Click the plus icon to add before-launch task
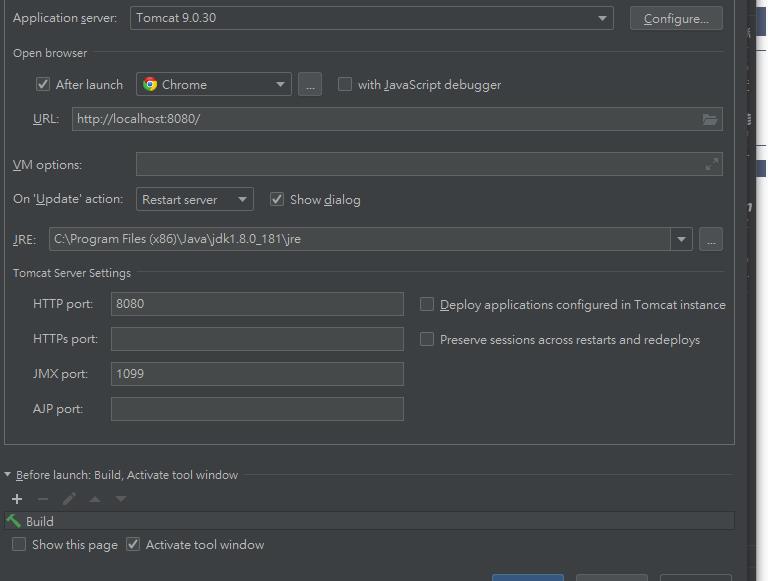The width and height of the screenshot is (768, 581). point(17,499)
